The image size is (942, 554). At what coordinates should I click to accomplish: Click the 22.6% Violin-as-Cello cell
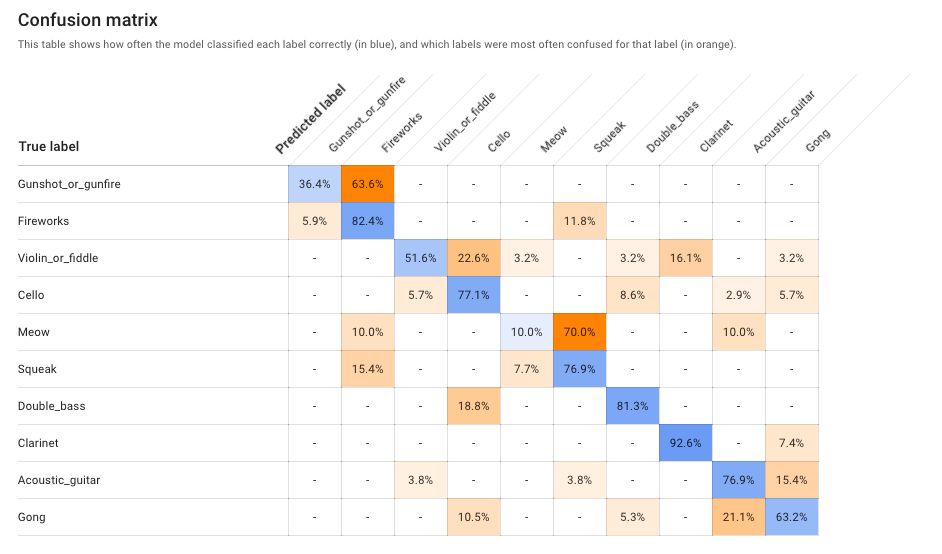click(x=473, y=258)
